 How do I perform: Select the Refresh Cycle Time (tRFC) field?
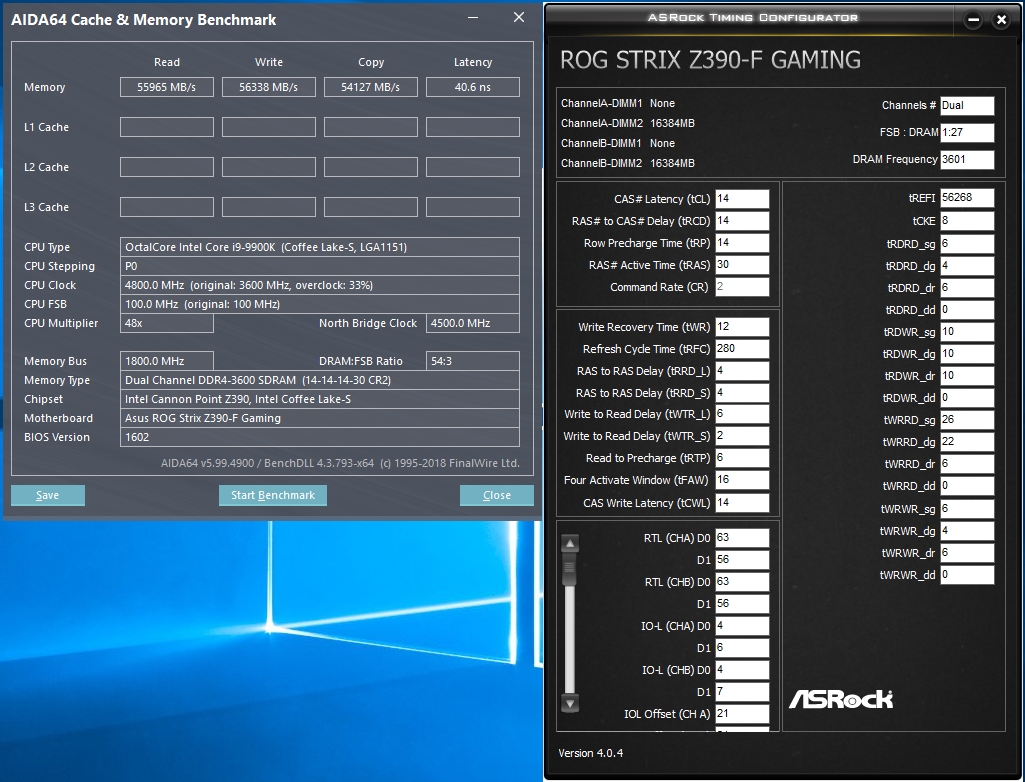742,348
